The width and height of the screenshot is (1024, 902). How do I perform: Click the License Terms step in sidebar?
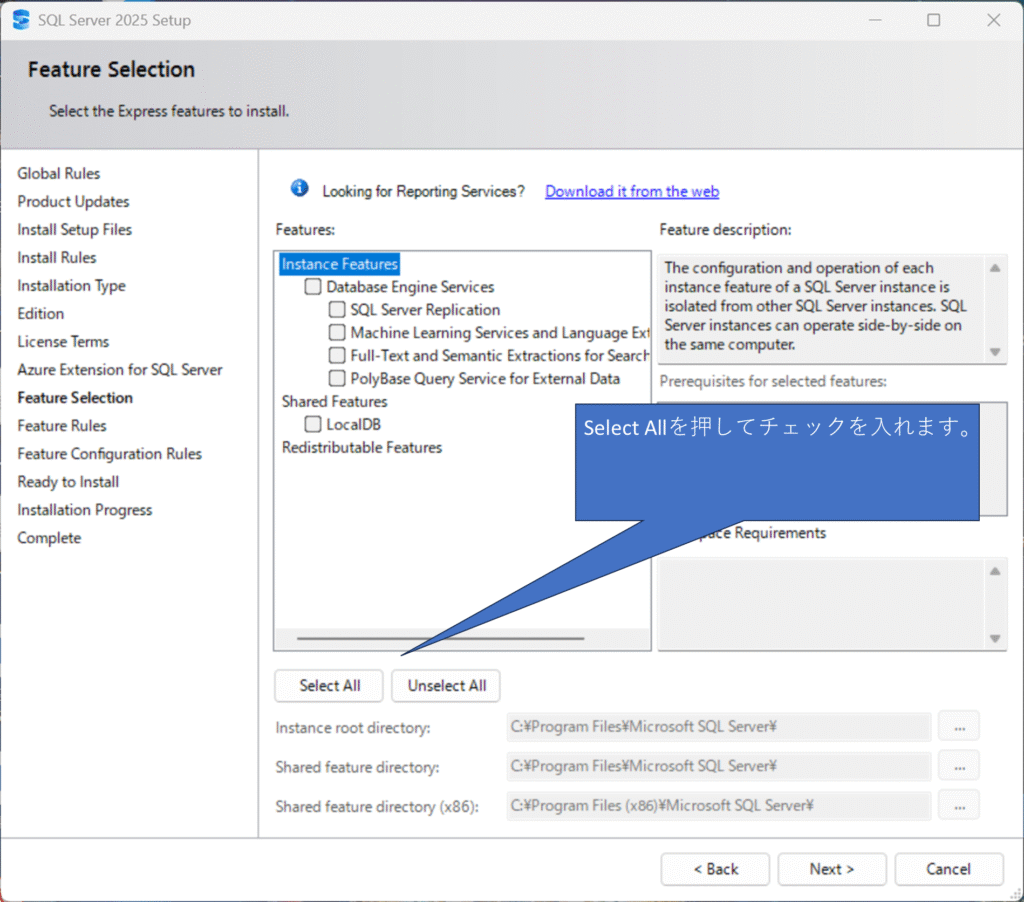coord(63,342)
